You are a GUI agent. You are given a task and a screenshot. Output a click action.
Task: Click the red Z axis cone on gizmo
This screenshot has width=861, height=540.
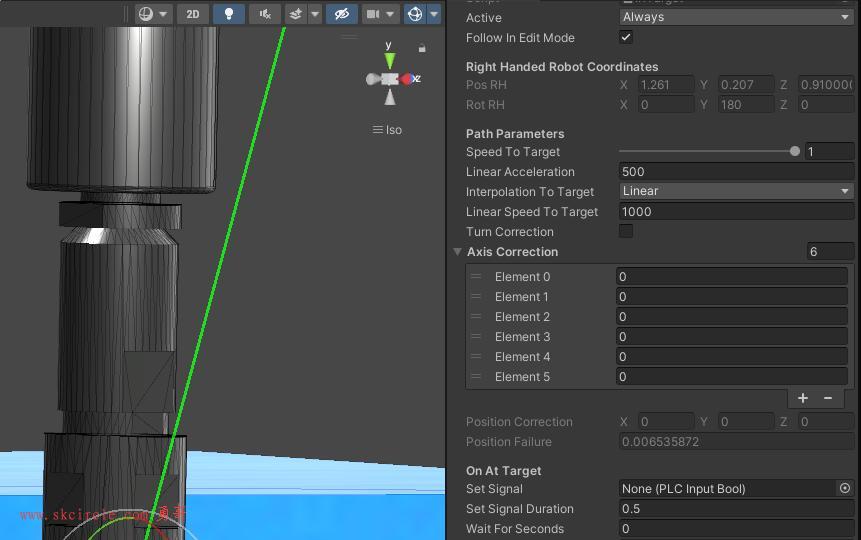click(x=406, y=79)
